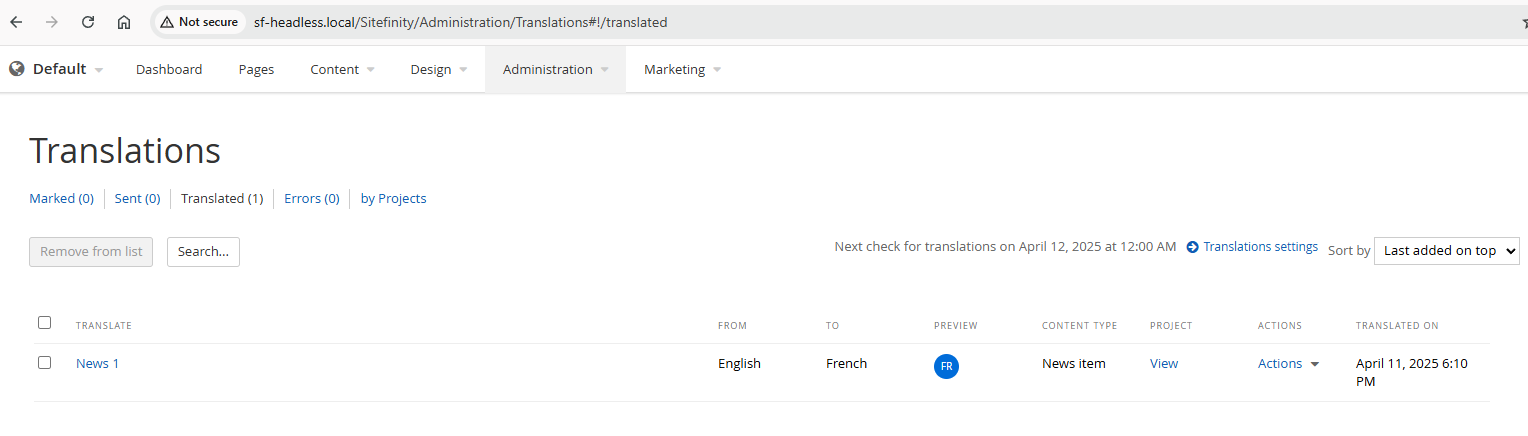Screen dimensions: 1528x436
Task: Open the Translations settings link
Action: pyautogui.click(x=1260, y=247)
